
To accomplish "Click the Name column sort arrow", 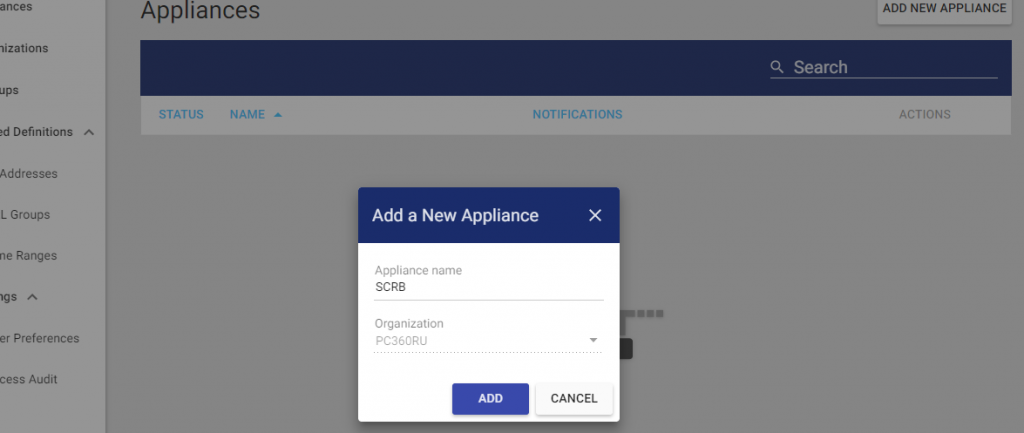I will [x=278, y=115].
